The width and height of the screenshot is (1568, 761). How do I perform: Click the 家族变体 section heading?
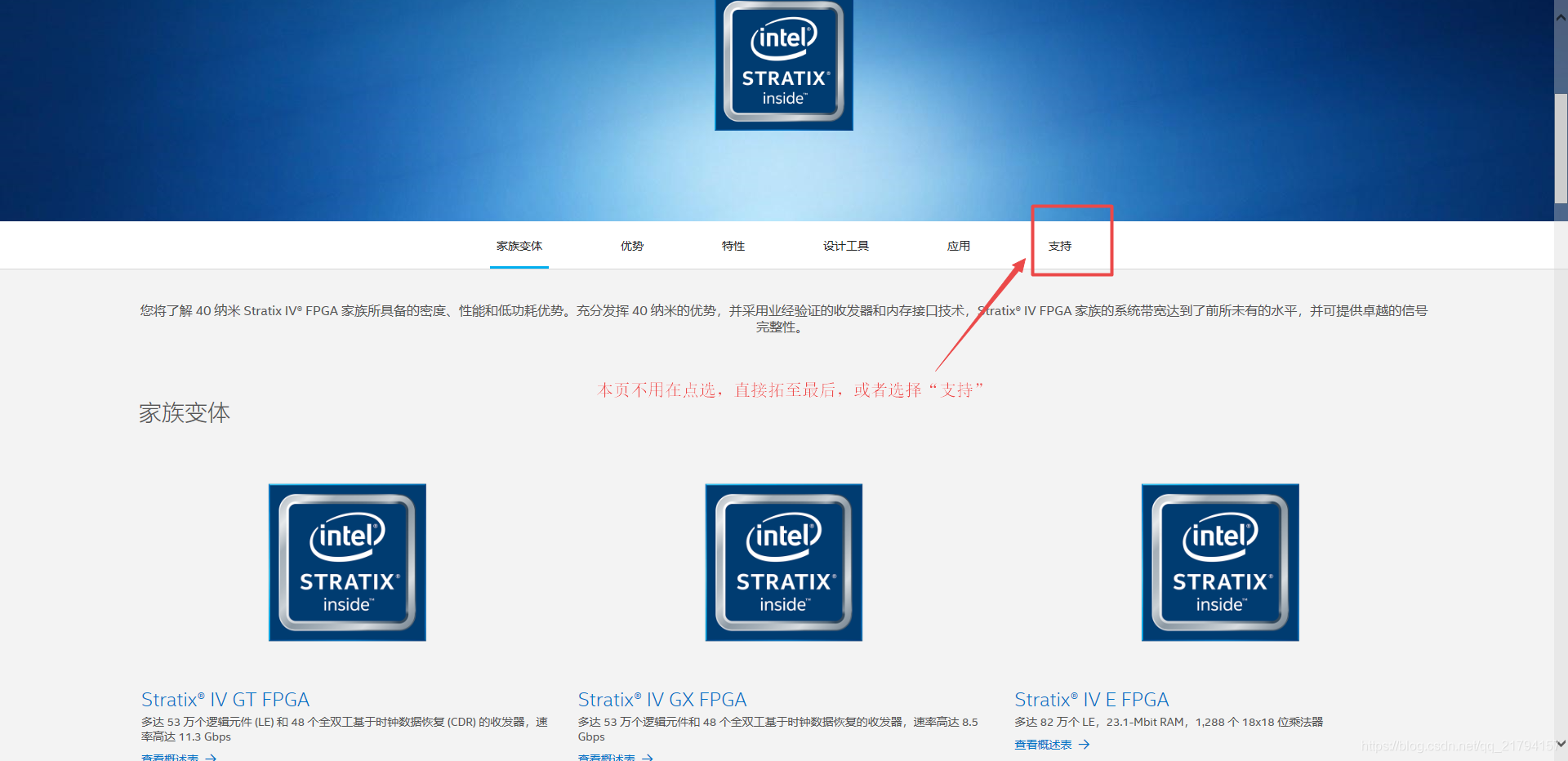click(185, 413)
